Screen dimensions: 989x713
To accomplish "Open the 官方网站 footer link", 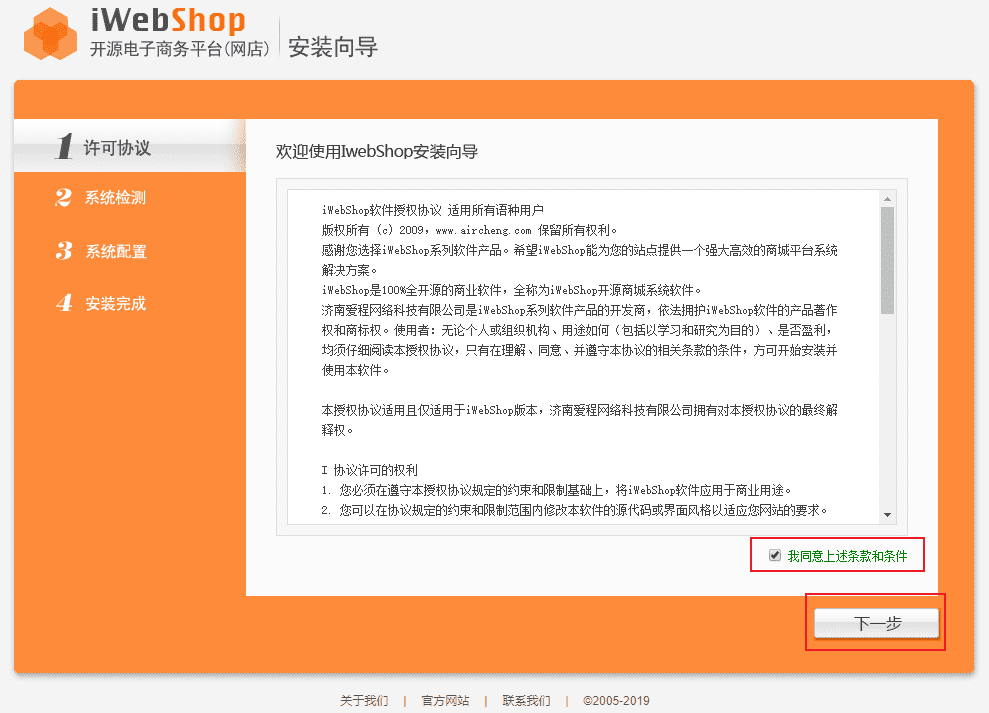I will [445, 700].
